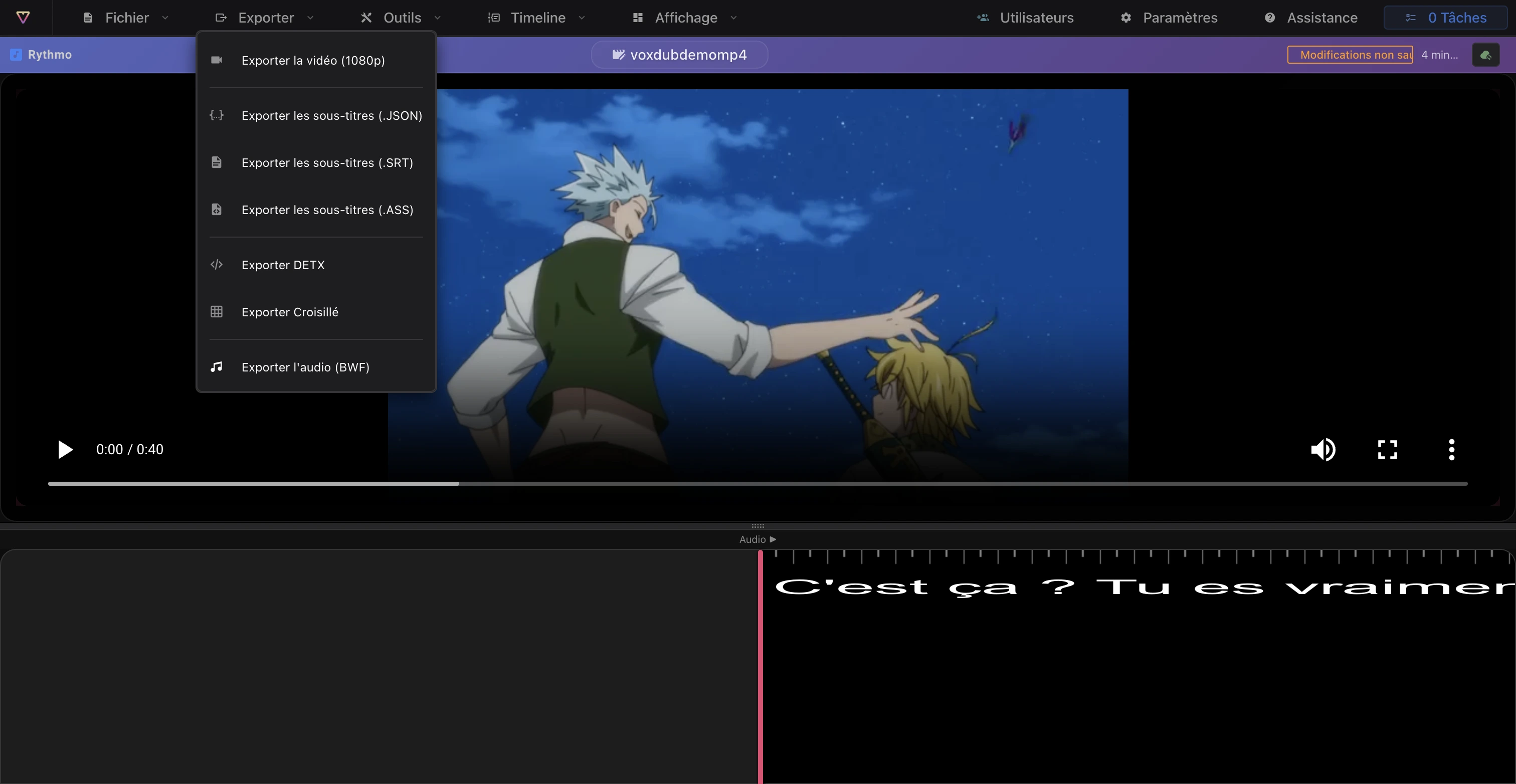The height and width of the screenshot is (784, 1516).
Task: Open the video more options menu
Action: [x=1452, y=450]
